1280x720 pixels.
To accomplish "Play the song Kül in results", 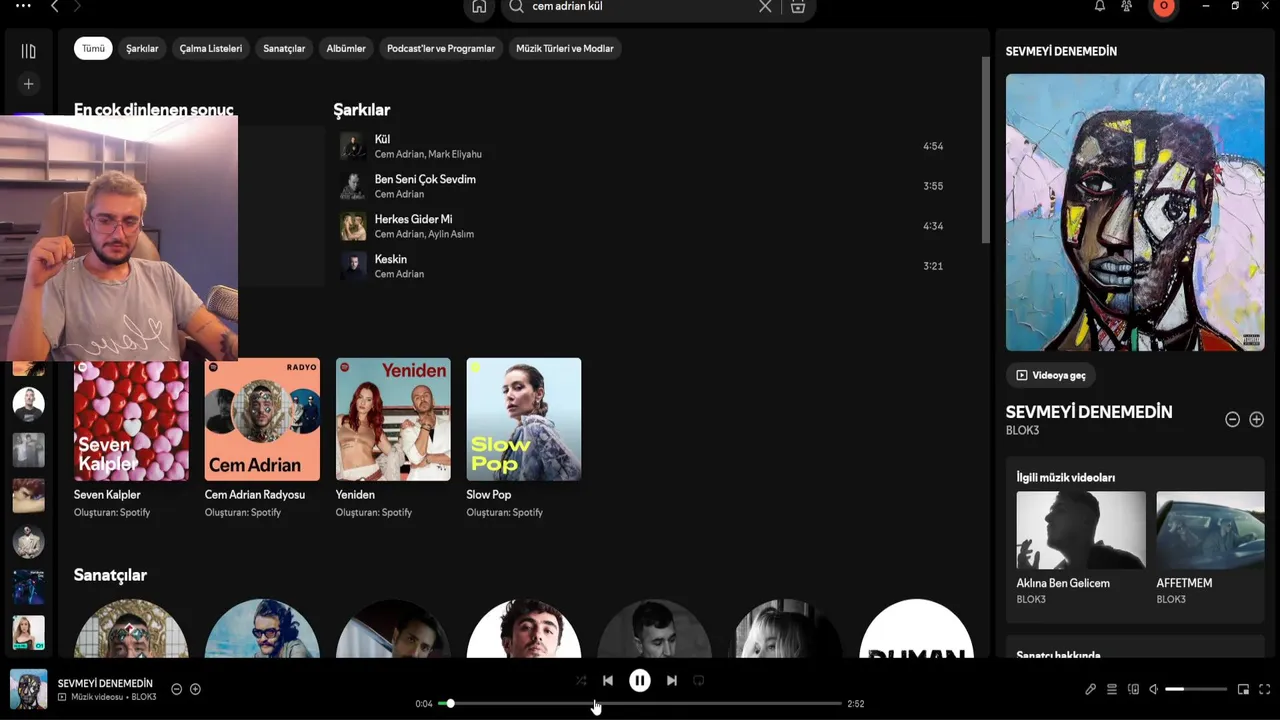I will [x=353, y=146].
